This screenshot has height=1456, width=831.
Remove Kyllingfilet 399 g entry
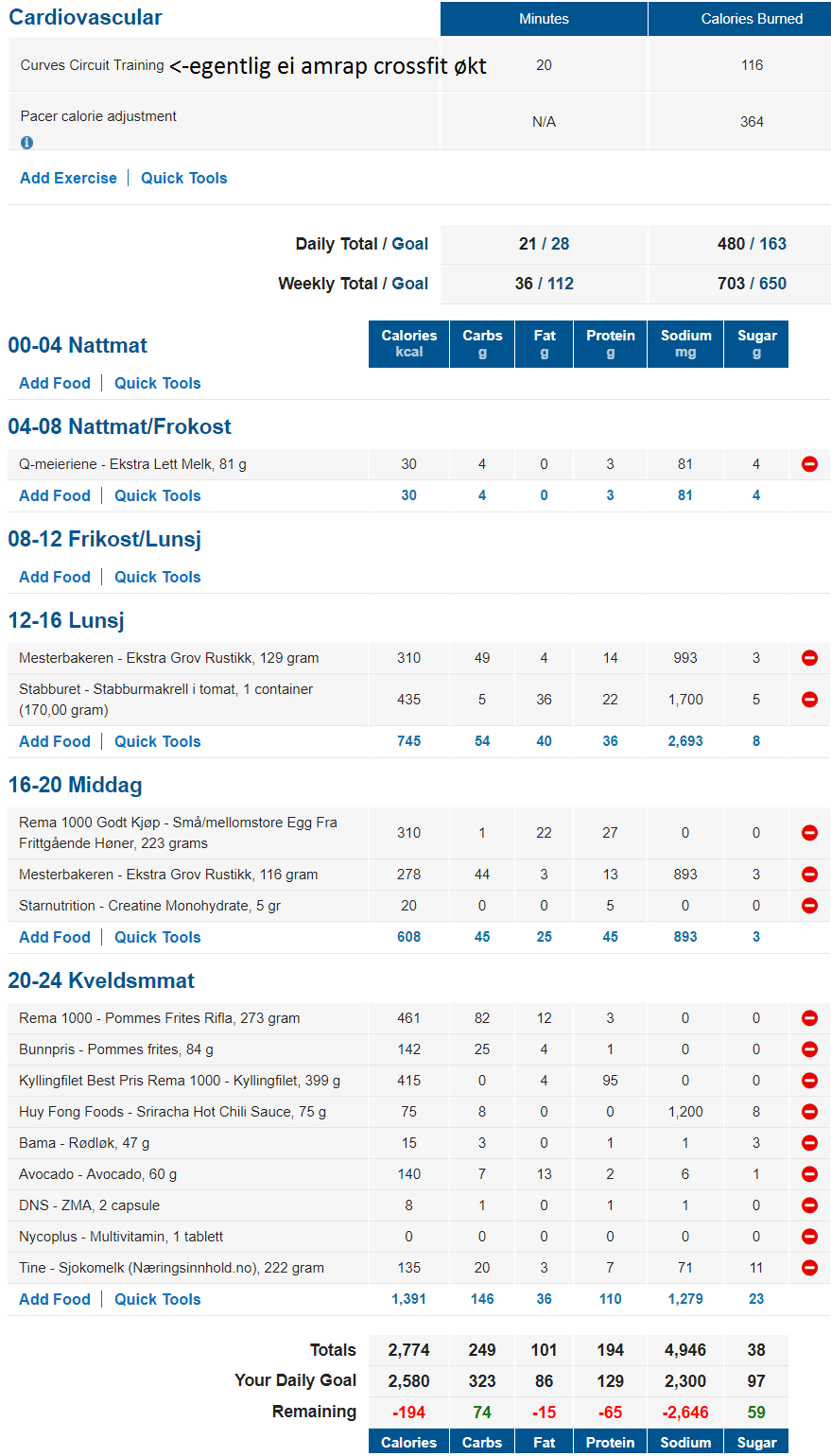(x=809, y=1081)
